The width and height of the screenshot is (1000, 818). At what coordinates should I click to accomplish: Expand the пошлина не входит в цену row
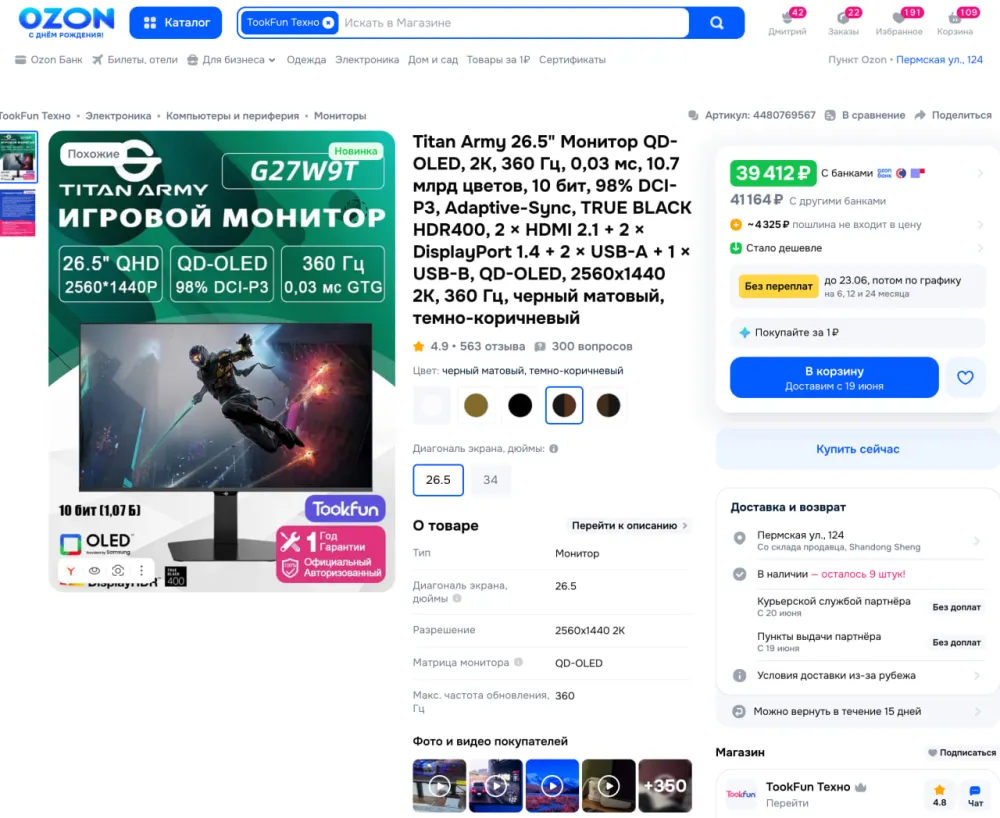click(x=857, y=224)
